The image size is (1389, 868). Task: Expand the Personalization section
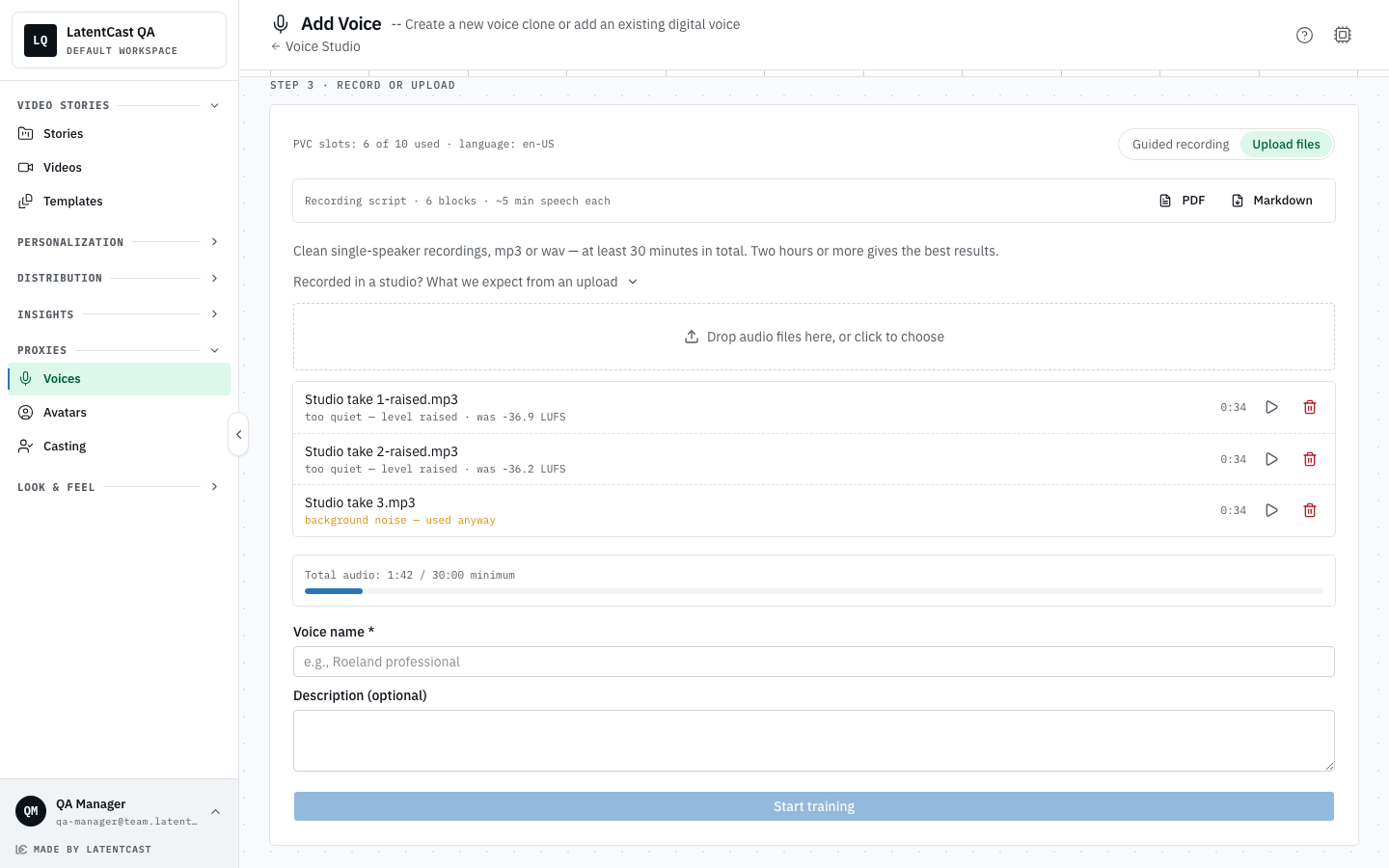pos(119,242)
